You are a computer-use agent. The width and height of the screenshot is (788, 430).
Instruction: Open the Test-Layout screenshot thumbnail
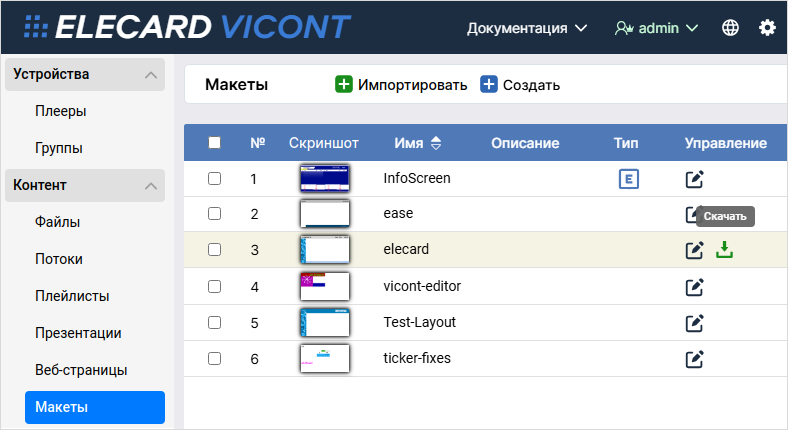(325, 322)
